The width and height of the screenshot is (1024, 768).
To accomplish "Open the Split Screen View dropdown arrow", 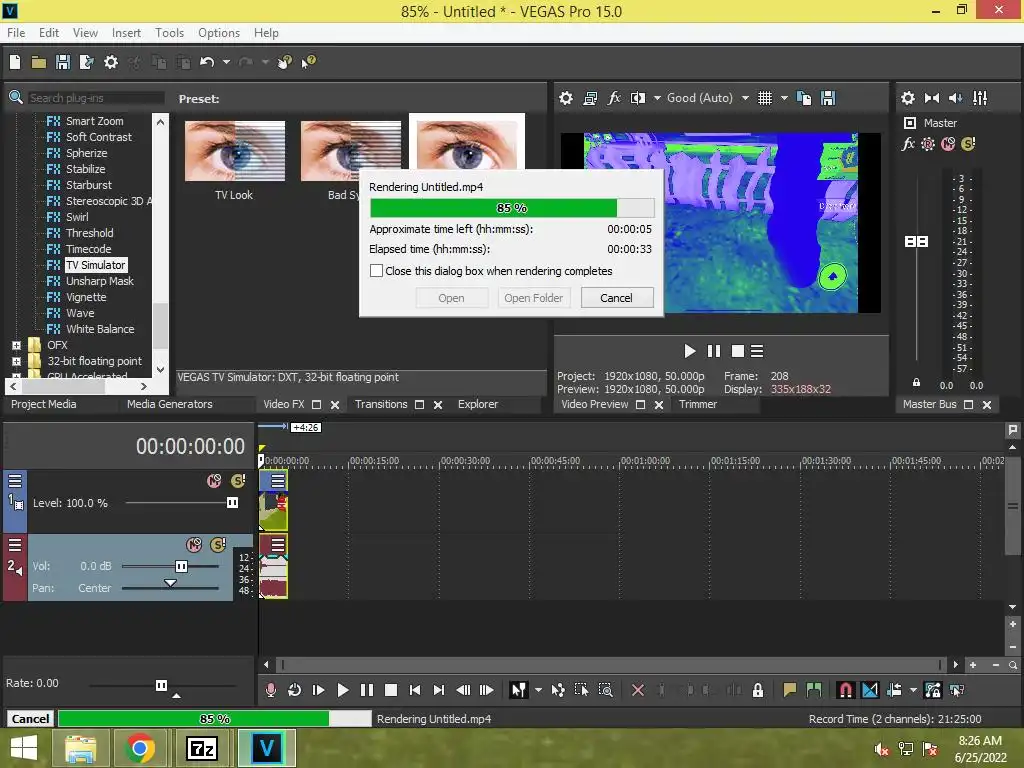I will coord(657,98).
